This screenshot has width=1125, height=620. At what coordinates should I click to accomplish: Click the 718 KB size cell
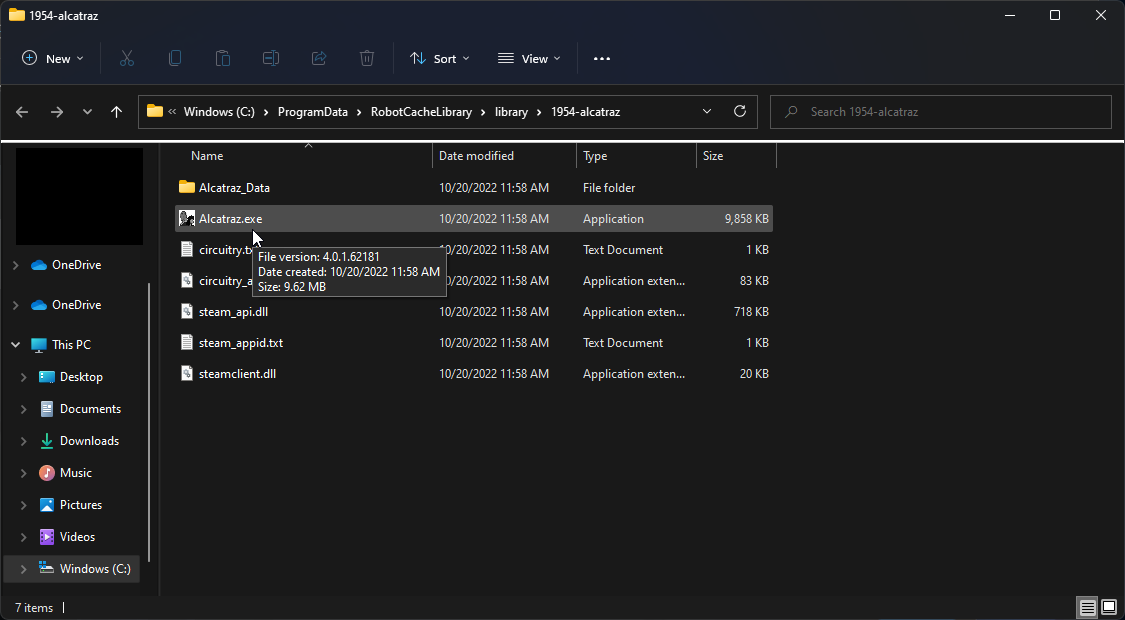(x=752, y=312)
